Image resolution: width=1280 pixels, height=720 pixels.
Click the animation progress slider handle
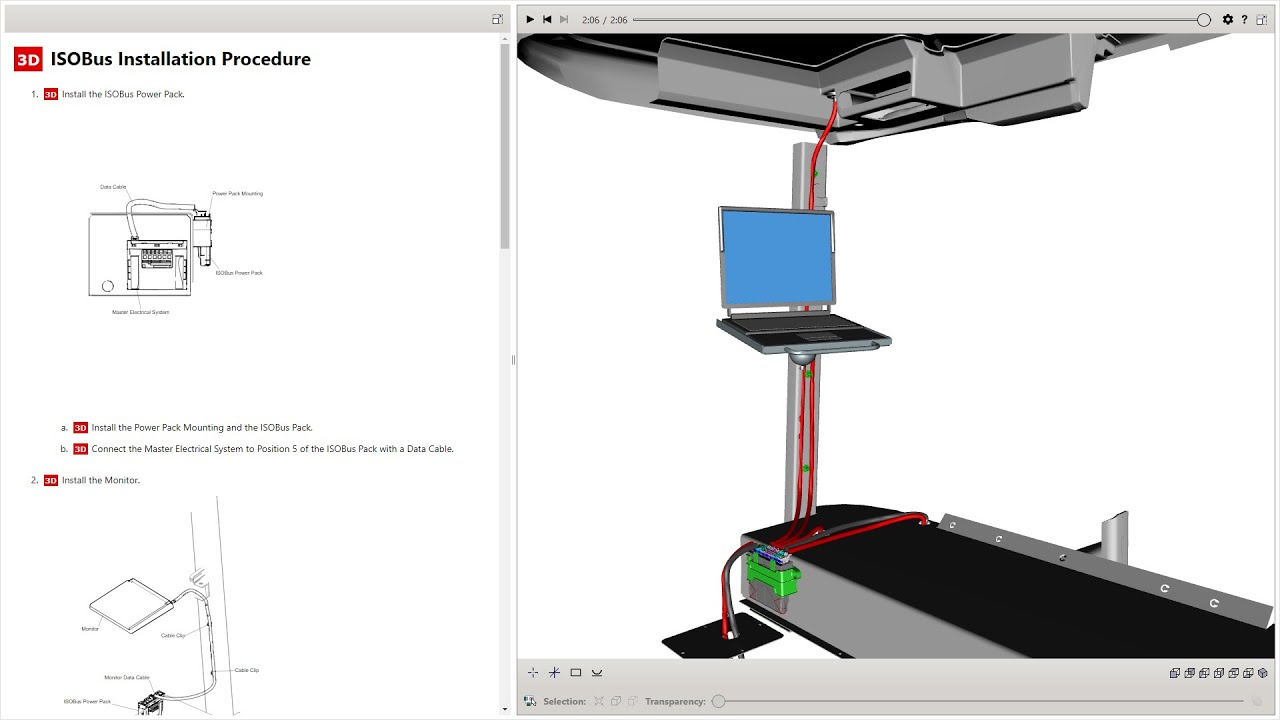(1204, 20)
